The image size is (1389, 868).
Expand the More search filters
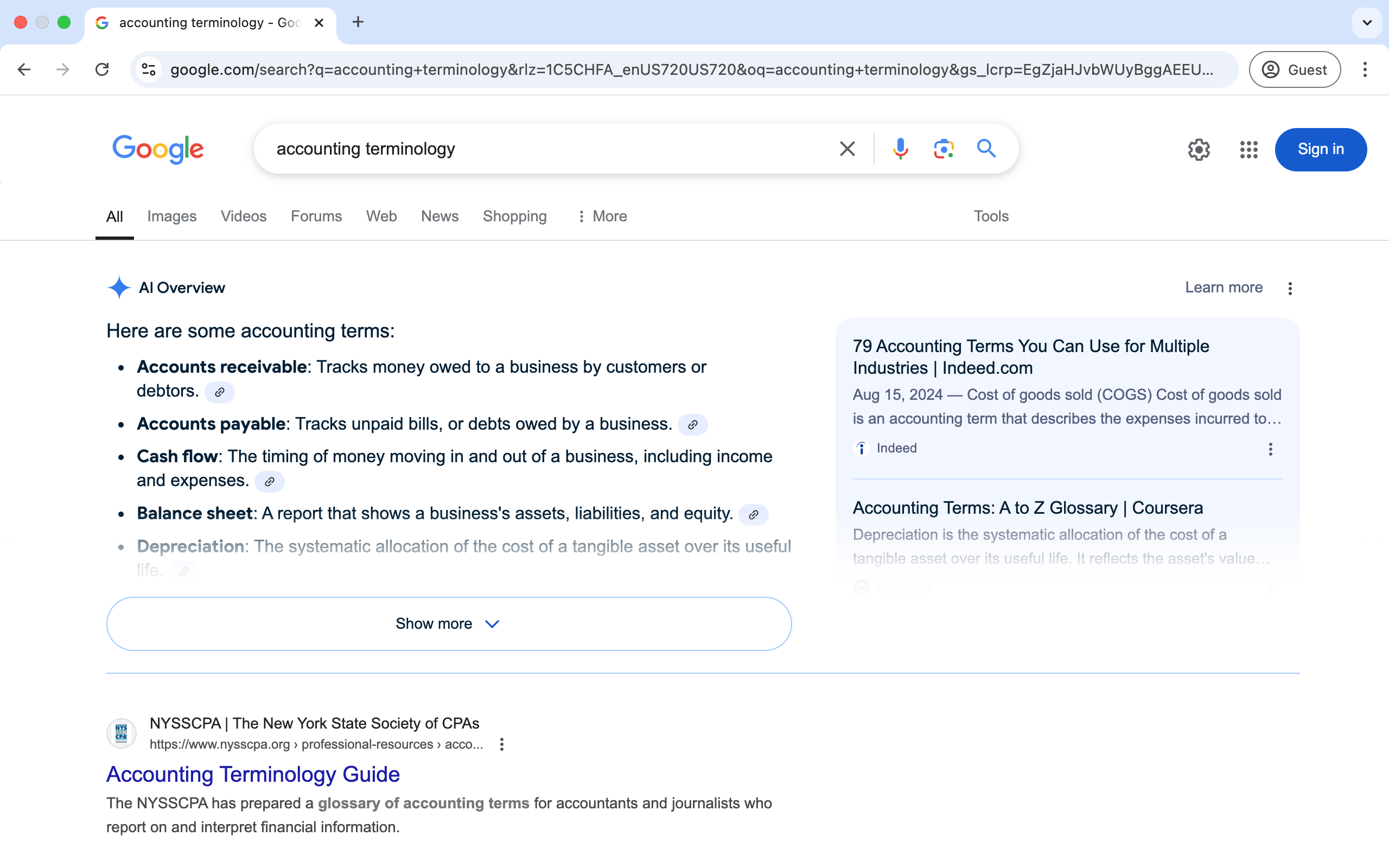602,216
